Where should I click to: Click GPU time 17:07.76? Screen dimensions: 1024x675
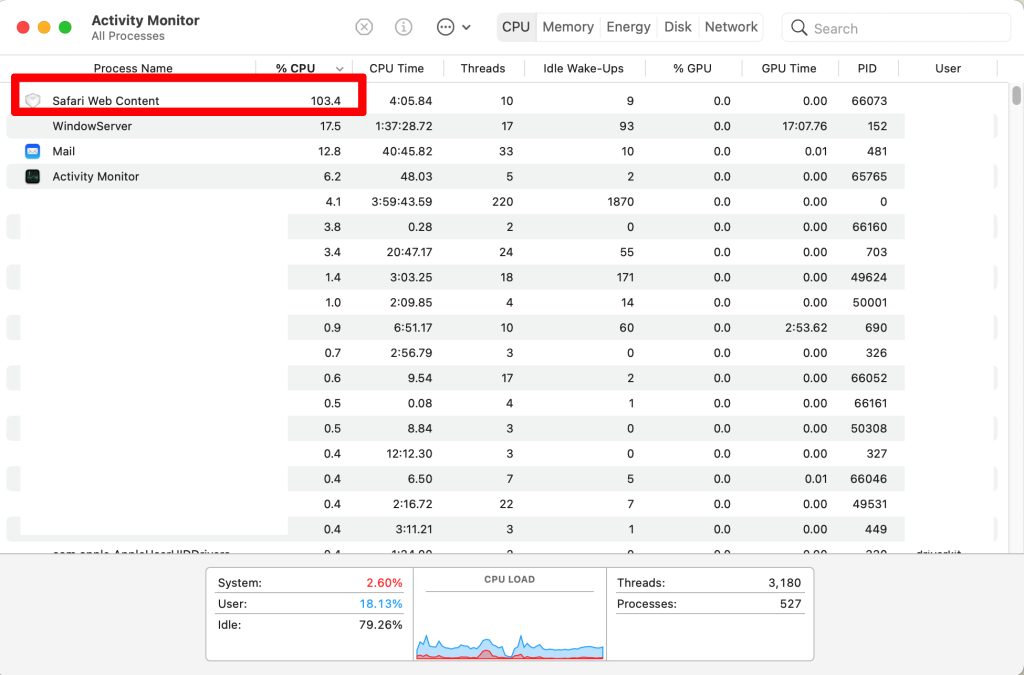[805, 126]
